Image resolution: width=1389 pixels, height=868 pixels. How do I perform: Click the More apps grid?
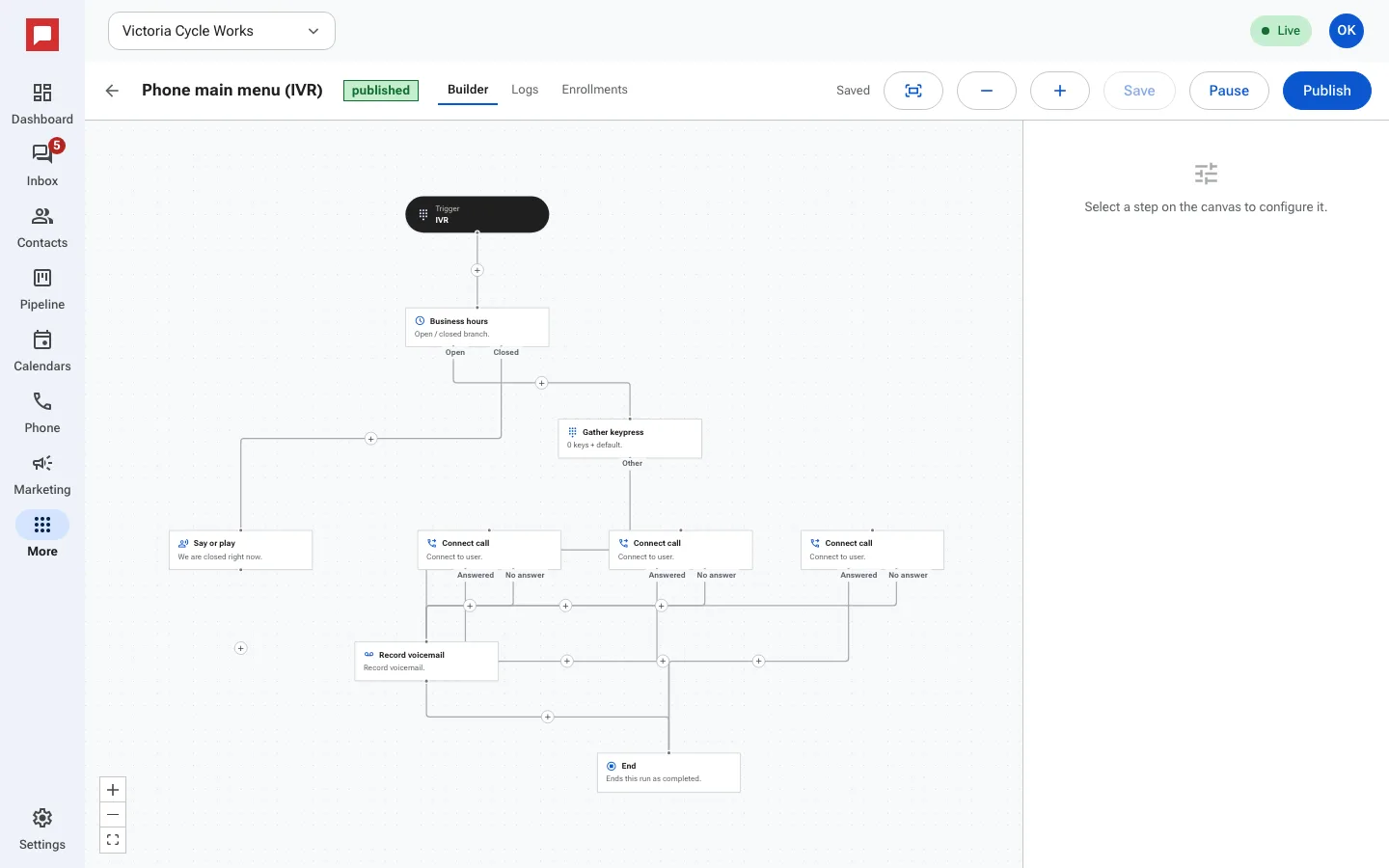point(42,536)
